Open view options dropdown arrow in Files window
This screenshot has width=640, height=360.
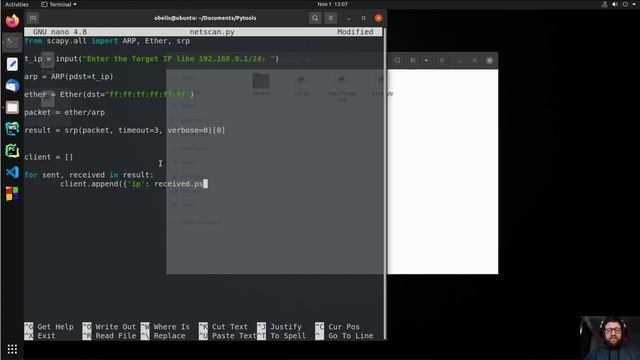[x=426, y=60]
